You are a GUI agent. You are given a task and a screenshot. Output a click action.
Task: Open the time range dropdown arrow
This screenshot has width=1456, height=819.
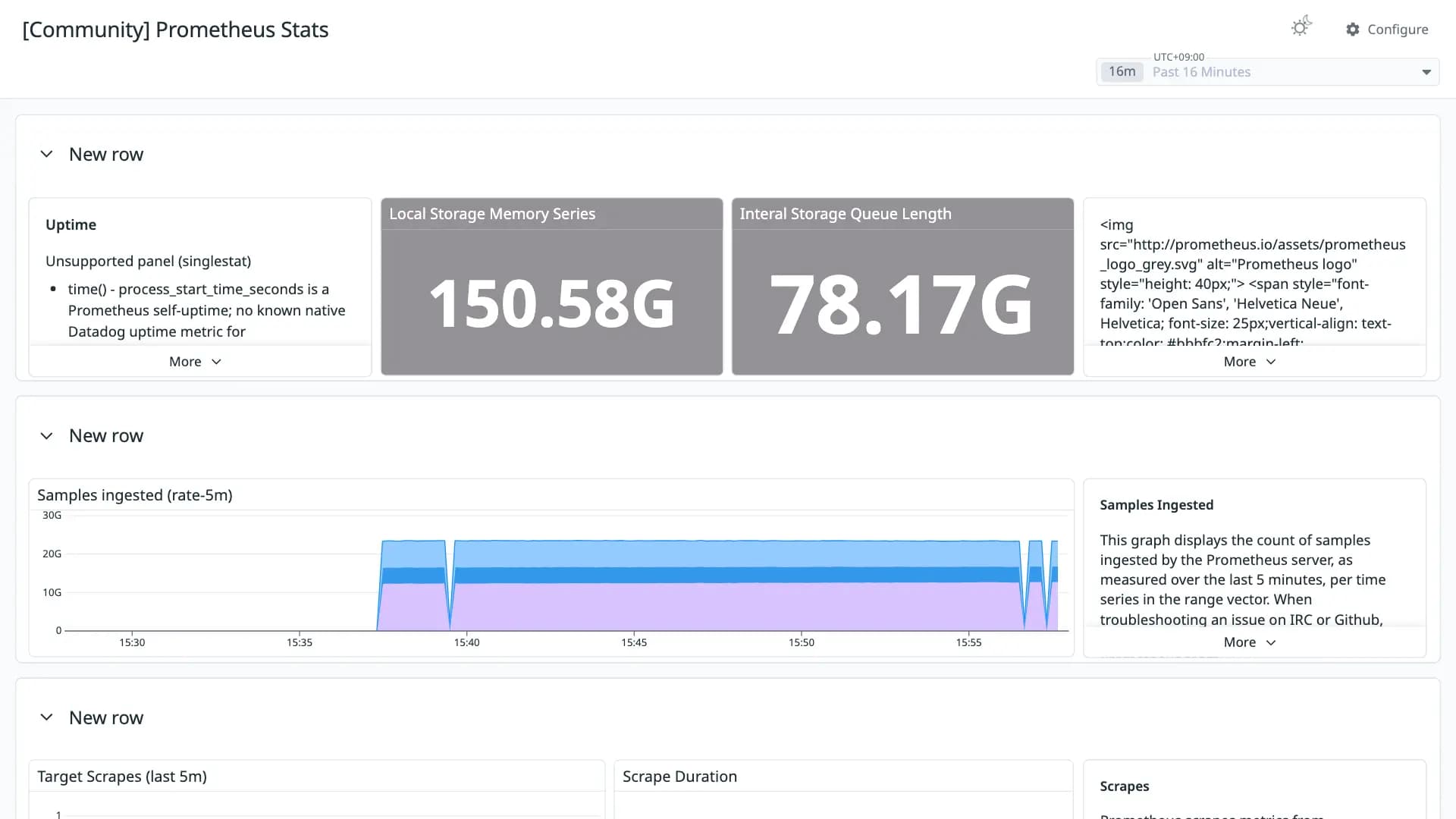point(1426,72)
